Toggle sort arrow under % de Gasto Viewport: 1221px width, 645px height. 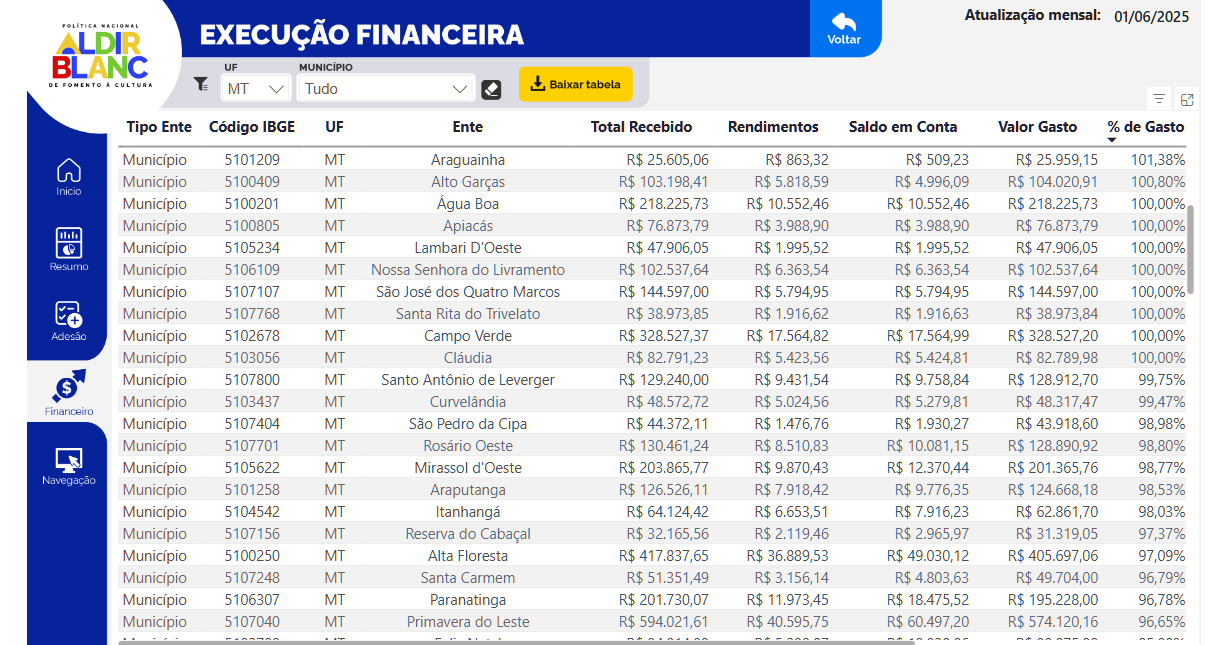[1112, 140]
